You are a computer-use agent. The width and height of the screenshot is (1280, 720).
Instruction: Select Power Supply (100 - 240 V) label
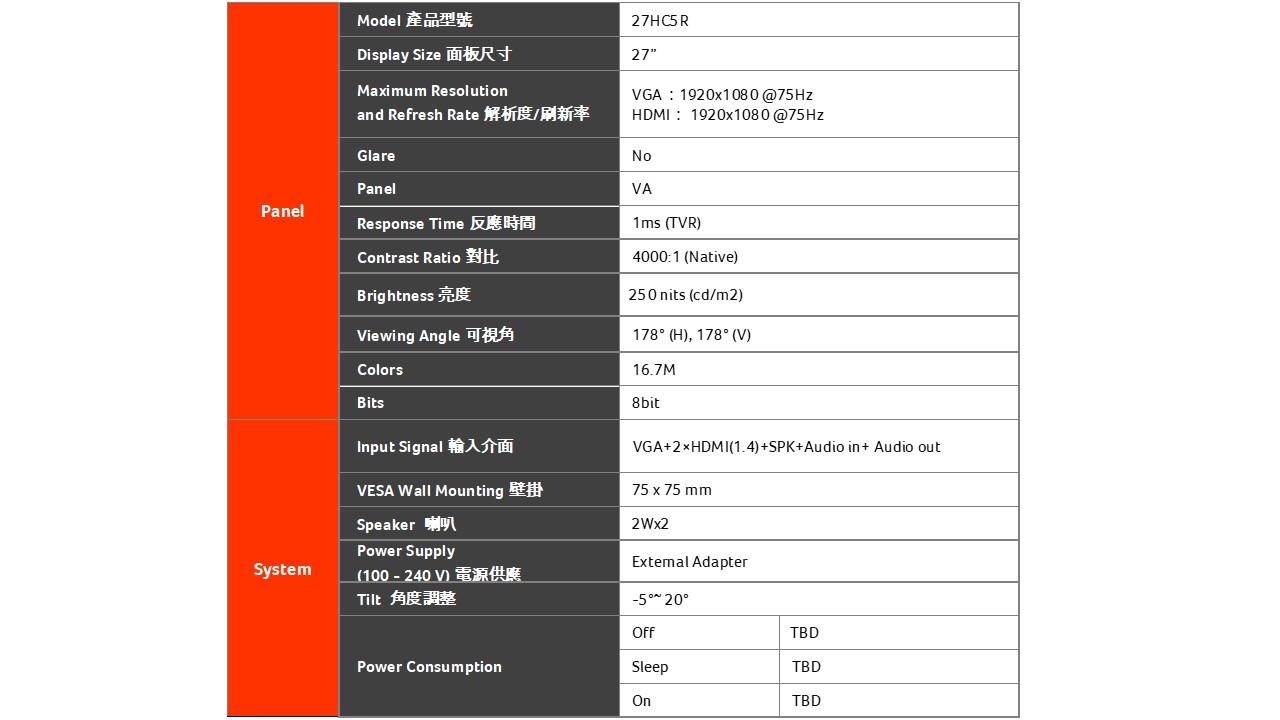(x=439, y=562)
